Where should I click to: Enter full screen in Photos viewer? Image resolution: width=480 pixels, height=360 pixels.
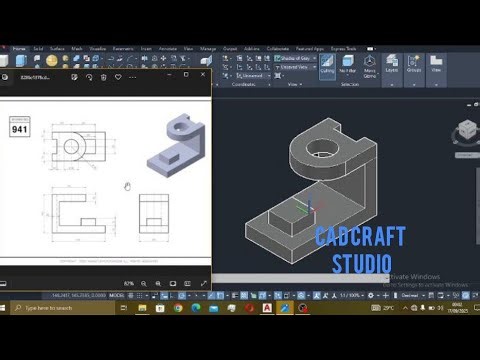[203, 284]
